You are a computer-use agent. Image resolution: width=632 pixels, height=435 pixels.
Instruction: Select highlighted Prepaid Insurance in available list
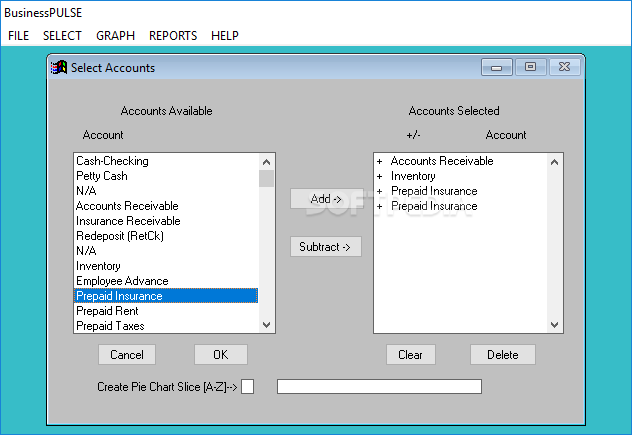(x=166, y=296)
